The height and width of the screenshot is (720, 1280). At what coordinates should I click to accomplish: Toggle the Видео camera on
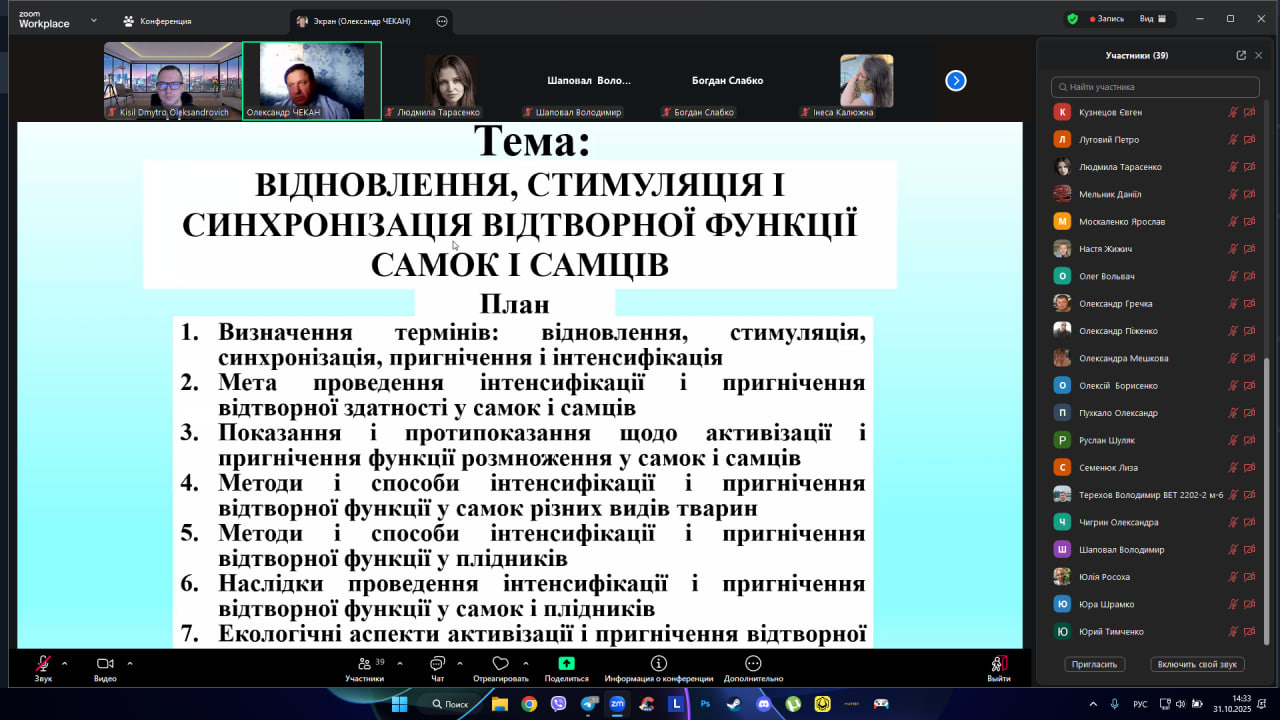(105, 664)
